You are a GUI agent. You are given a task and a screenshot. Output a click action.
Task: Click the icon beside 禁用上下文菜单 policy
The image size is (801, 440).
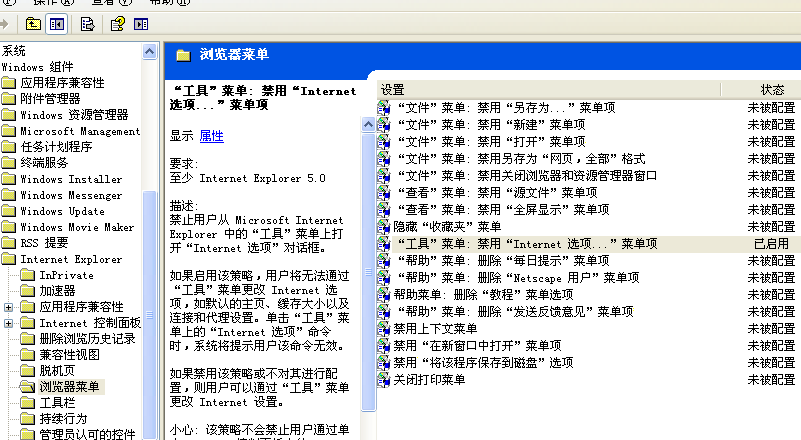coord(384,328)
